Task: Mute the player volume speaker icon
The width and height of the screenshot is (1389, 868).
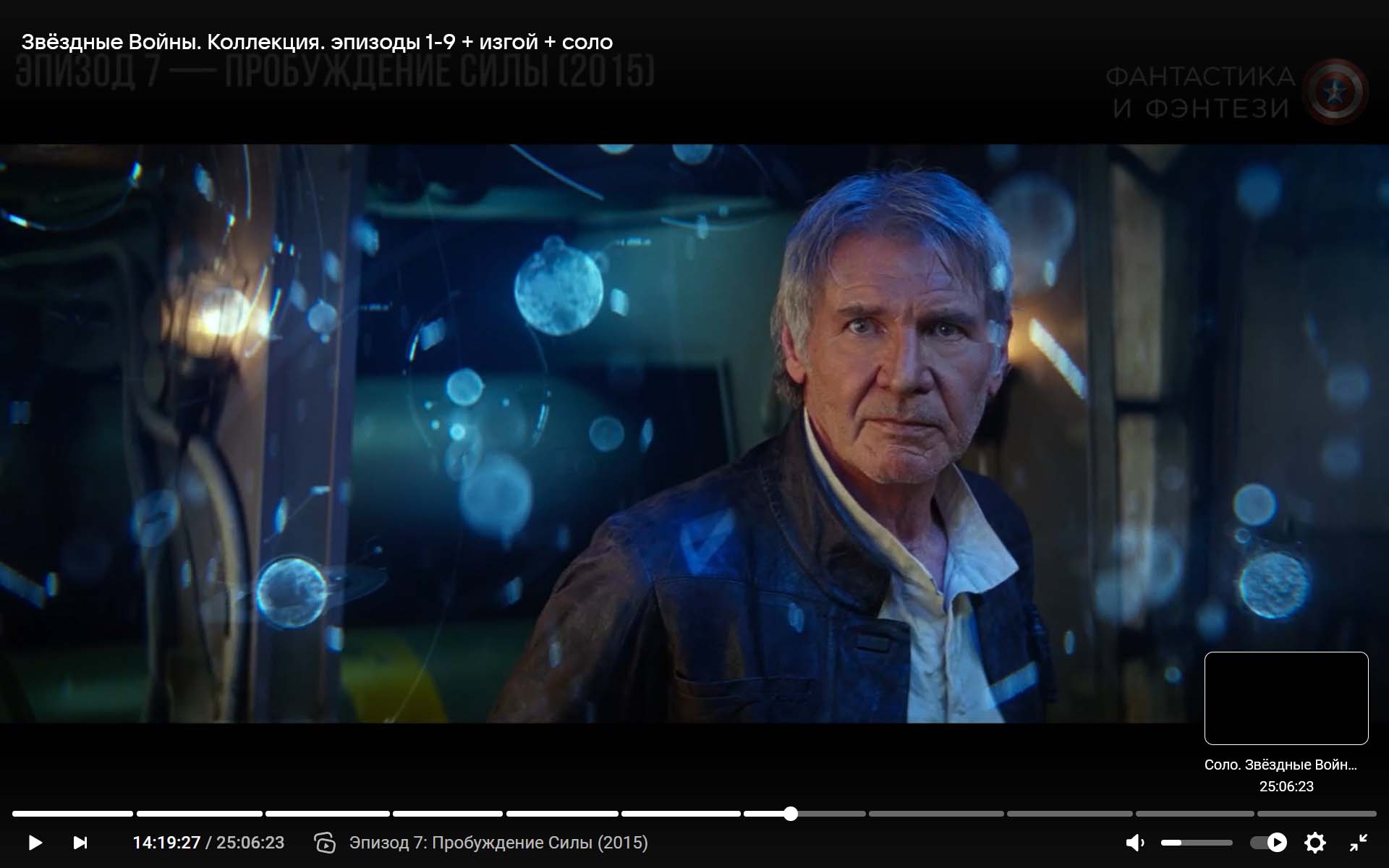Action: pos(1135,843)
